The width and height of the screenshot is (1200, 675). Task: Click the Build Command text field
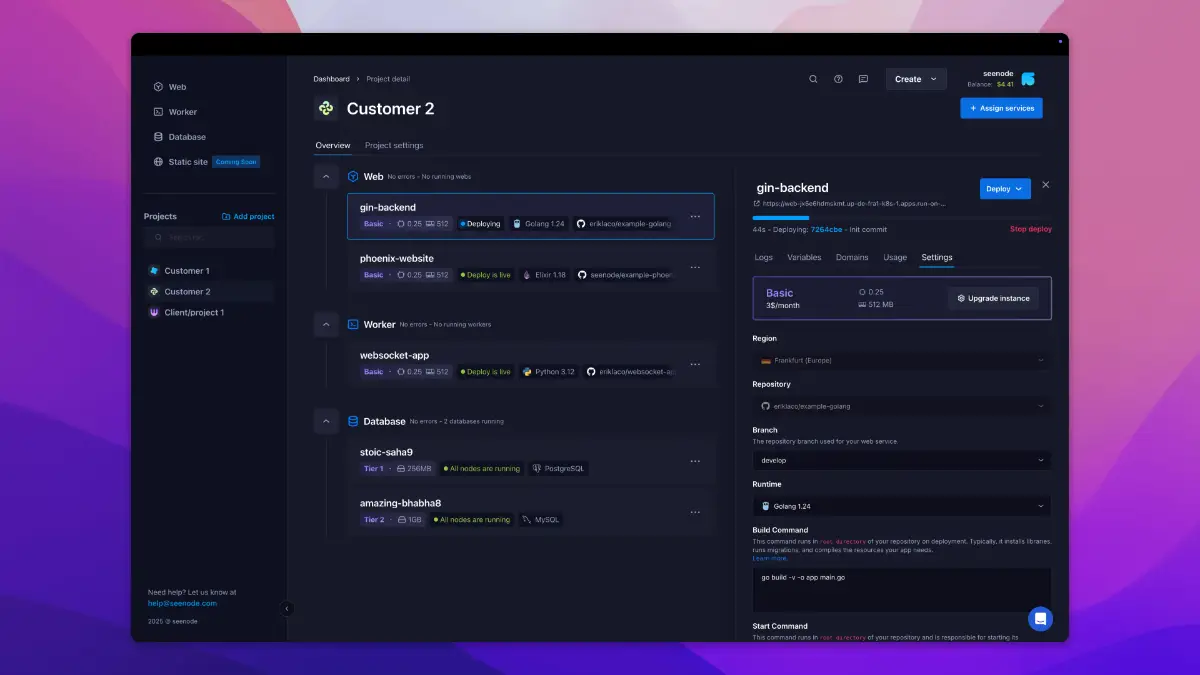[901, 589]
